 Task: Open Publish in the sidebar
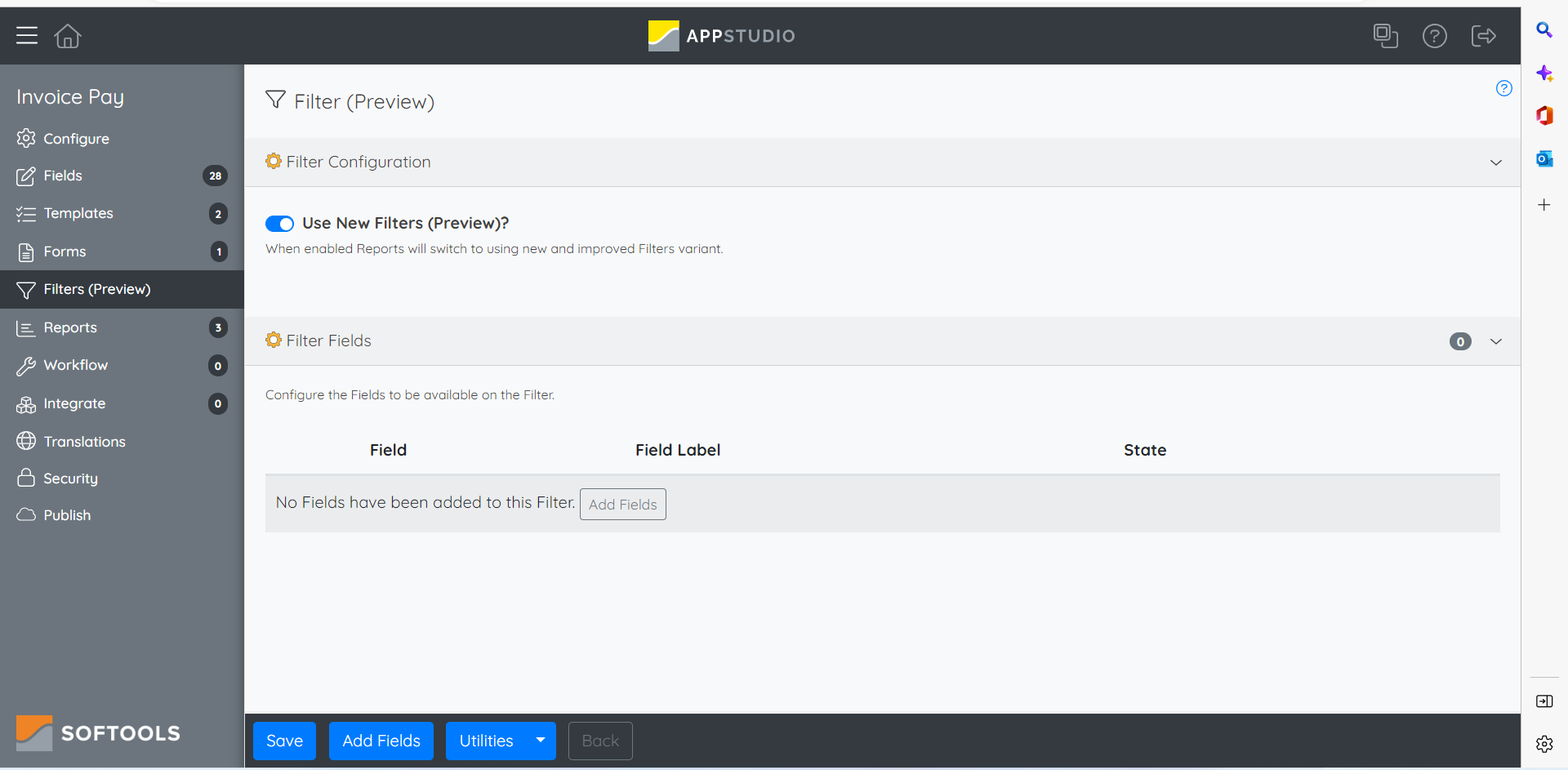coord(122,515)
